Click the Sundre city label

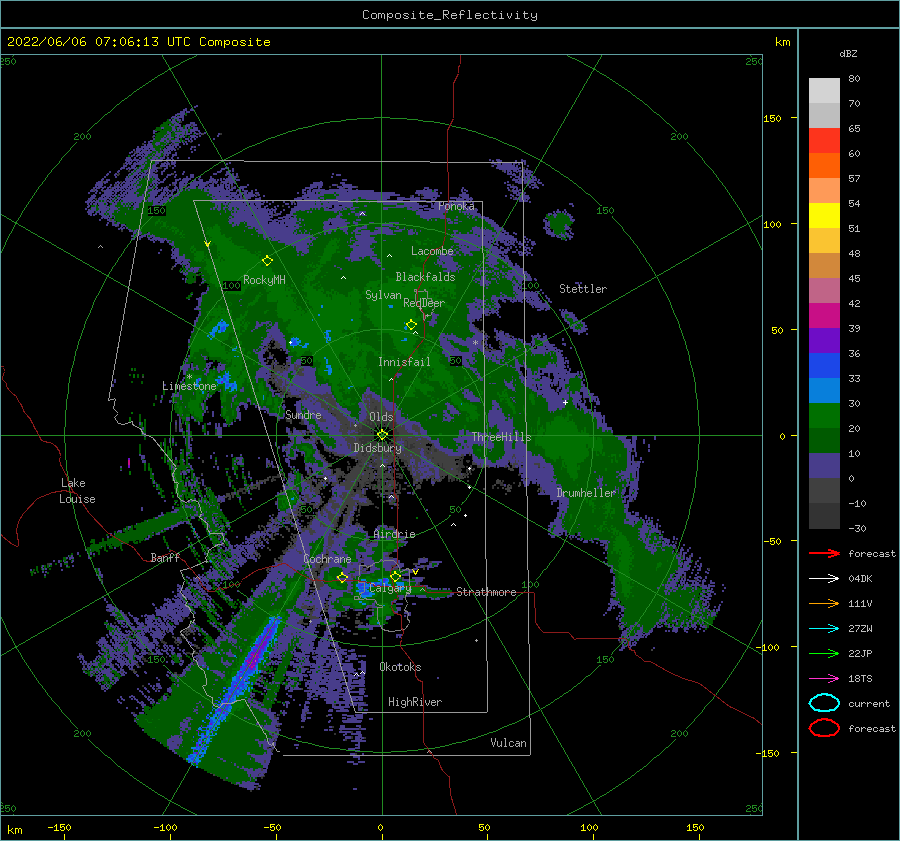(x=303, y=414)
